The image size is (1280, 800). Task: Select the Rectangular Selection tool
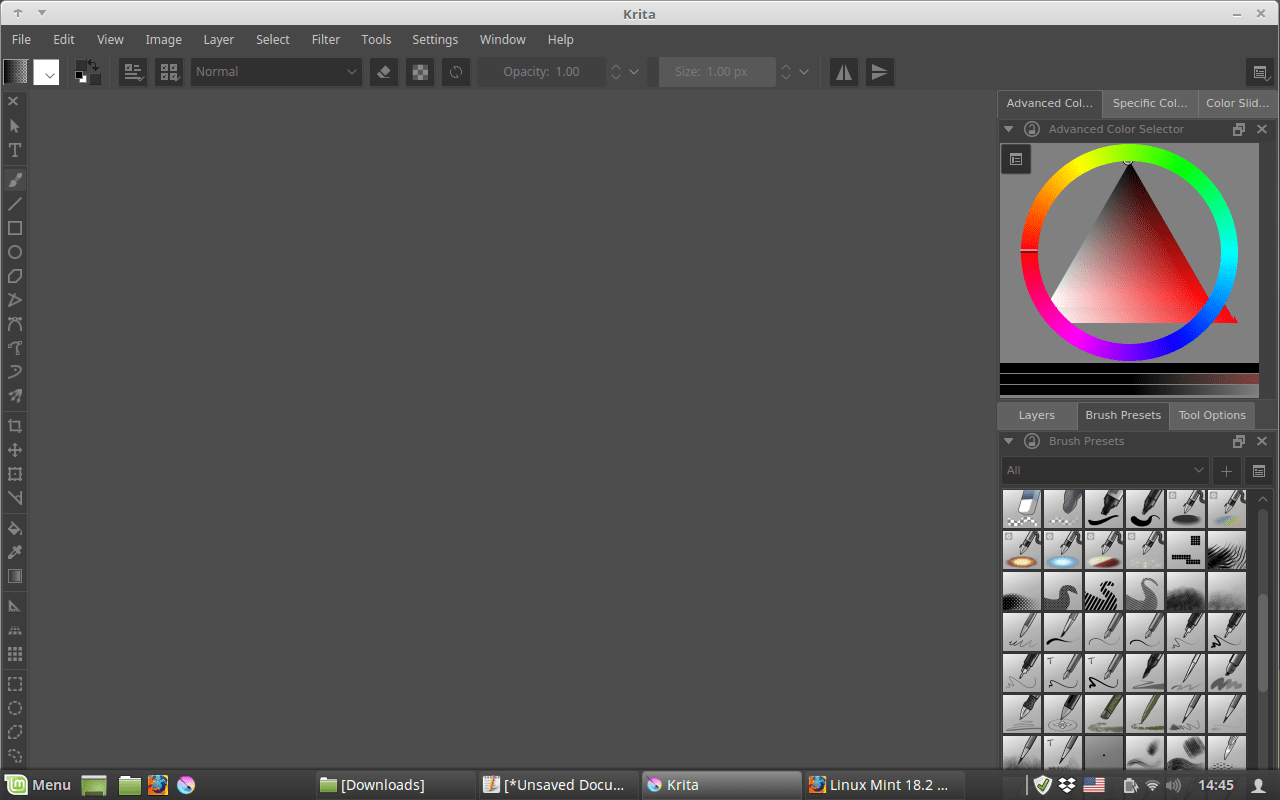(x=15, y=684)
